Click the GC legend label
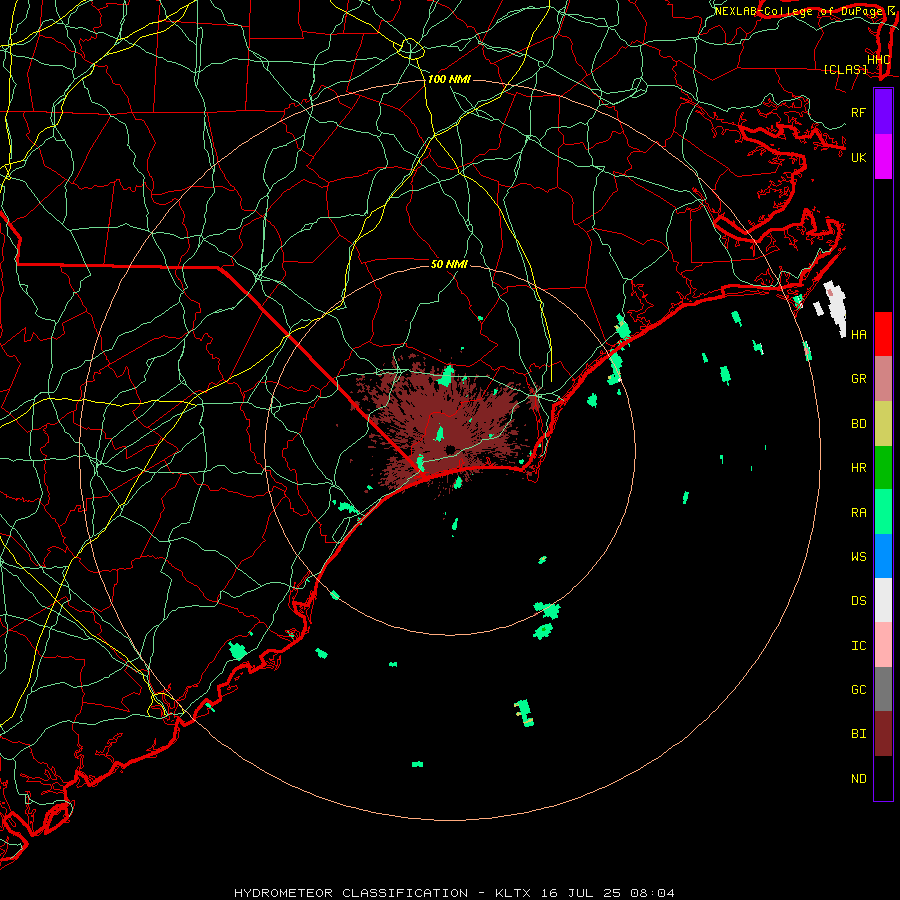Screen dimensions: 900x900 coord(858,689)
